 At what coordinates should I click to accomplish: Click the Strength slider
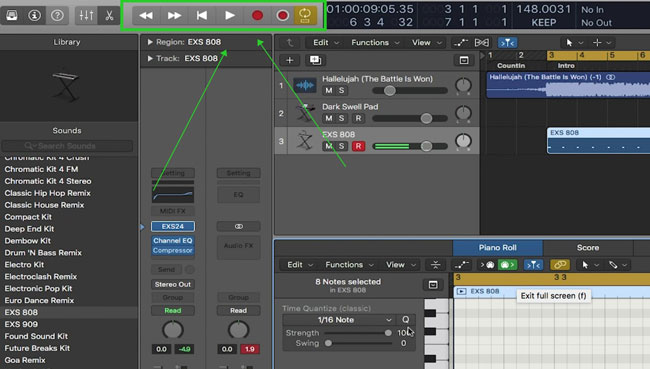[358, 333]
